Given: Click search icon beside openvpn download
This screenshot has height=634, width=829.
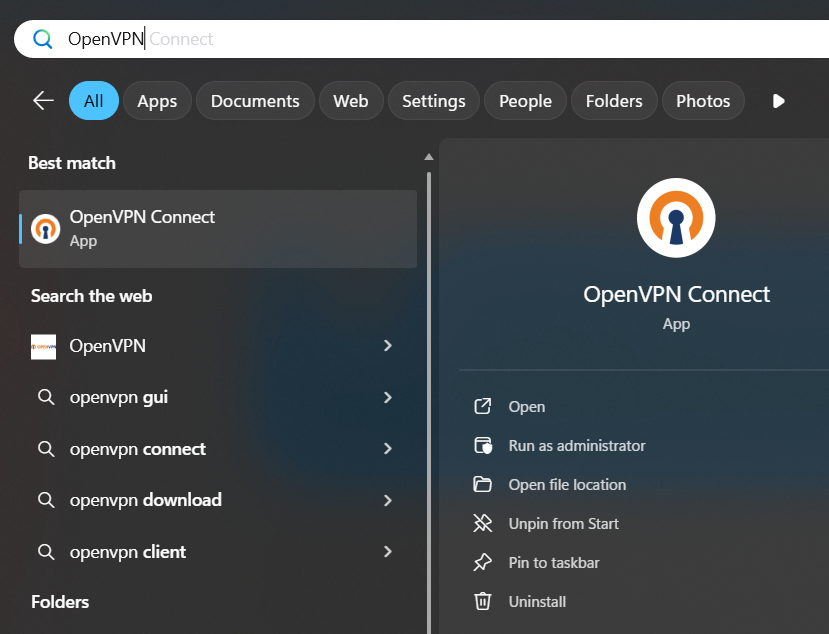Looking at the screenshot, I should (46, 500).
